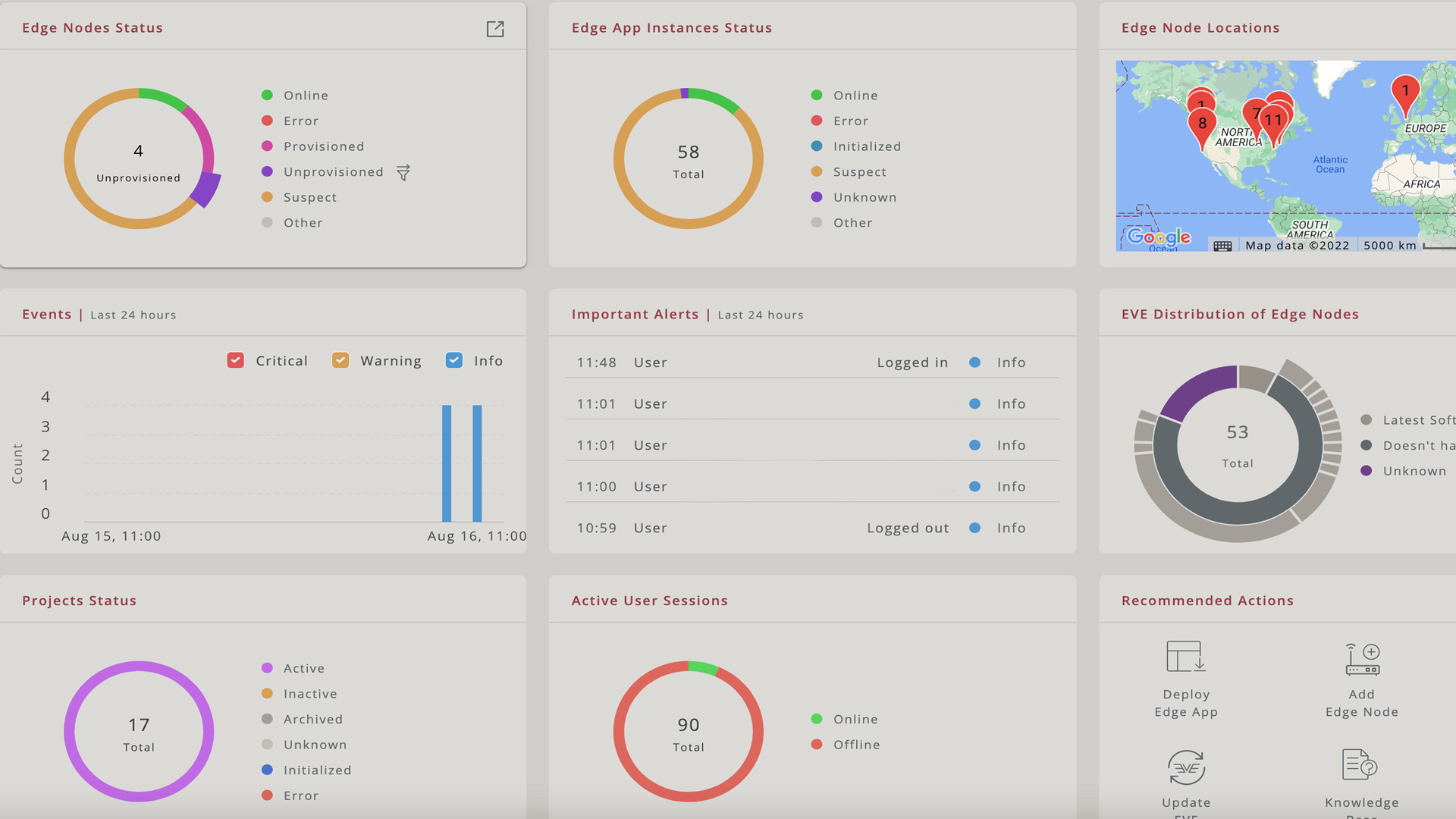Screen dimensions: 1456x819
Task: Click the marker cluster labeled 11 on the map
Action: tap(1275, 120)
